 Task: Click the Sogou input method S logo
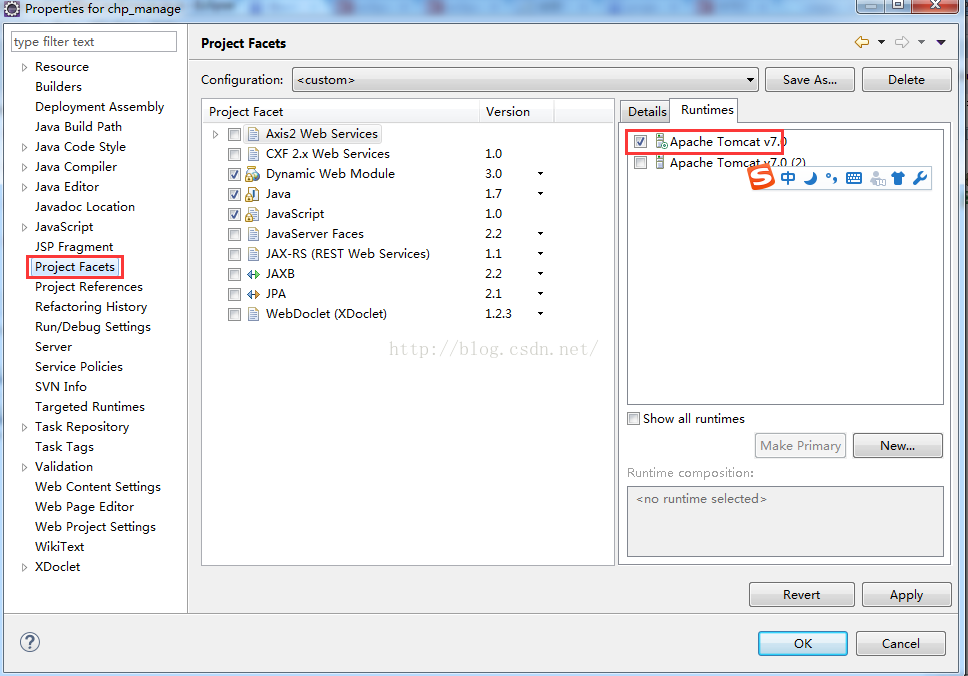(x=761, y=178)
